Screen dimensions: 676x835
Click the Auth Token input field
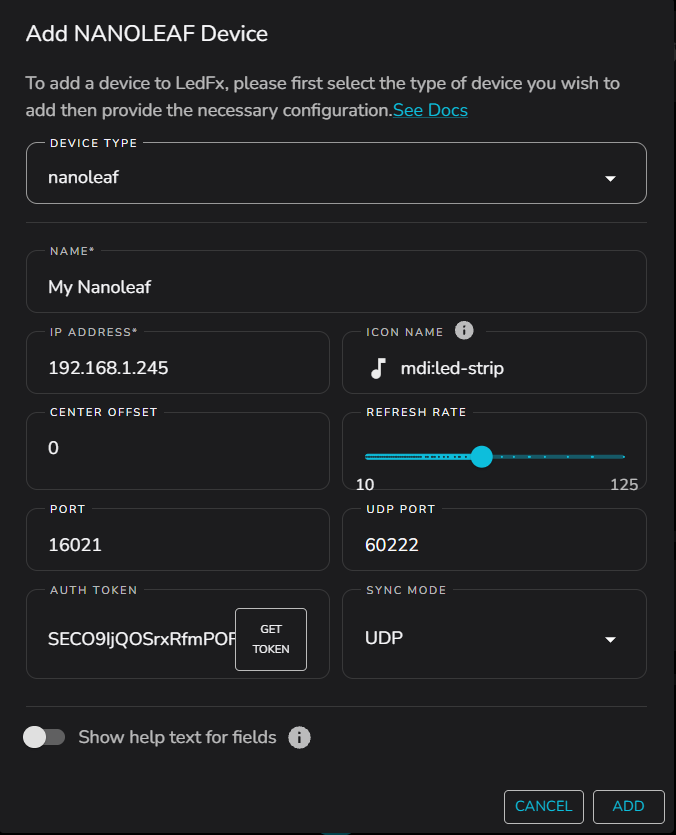tap(141, 639)
